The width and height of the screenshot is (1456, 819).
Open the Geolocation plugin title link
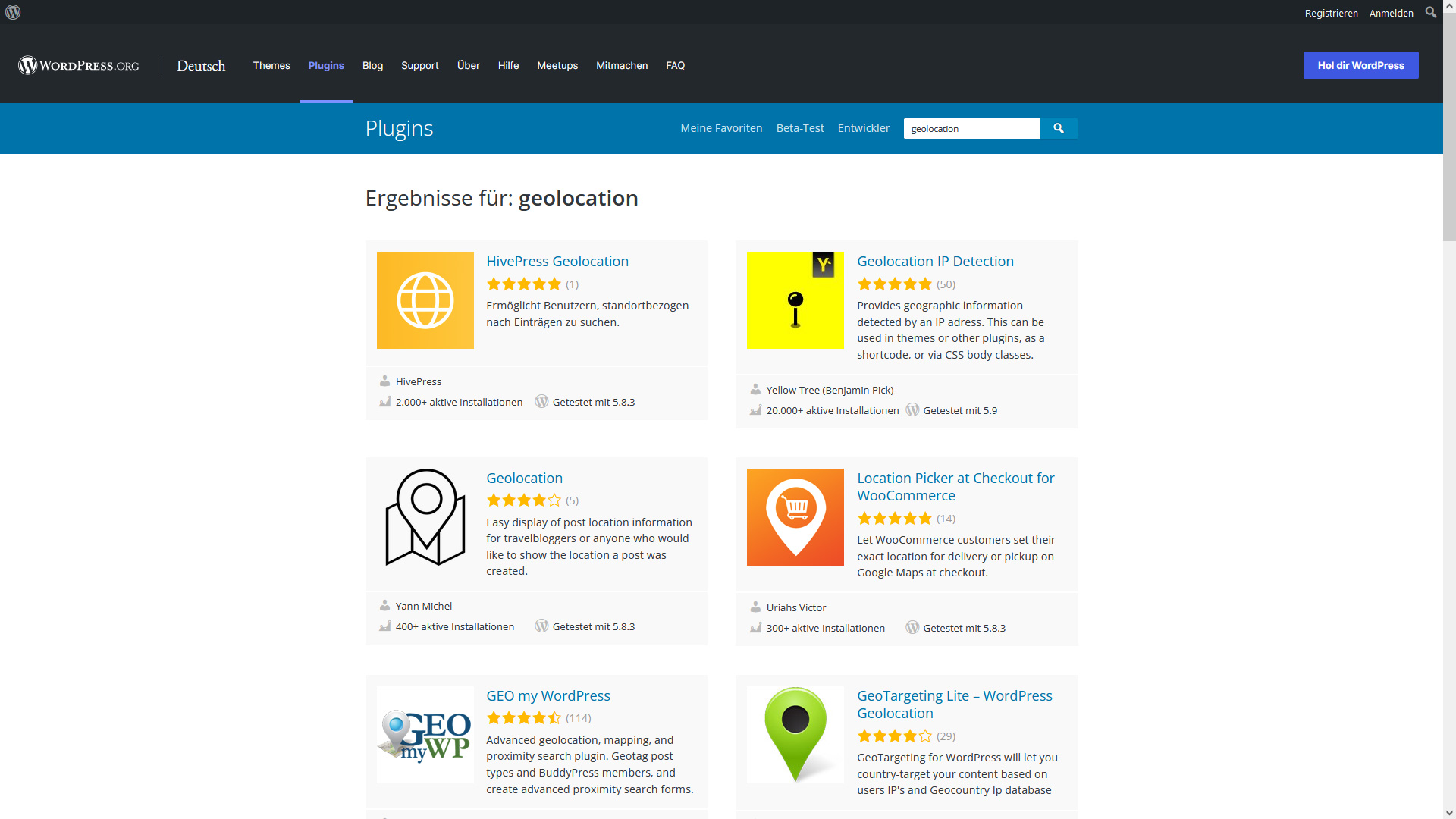[x=525, y=478]
